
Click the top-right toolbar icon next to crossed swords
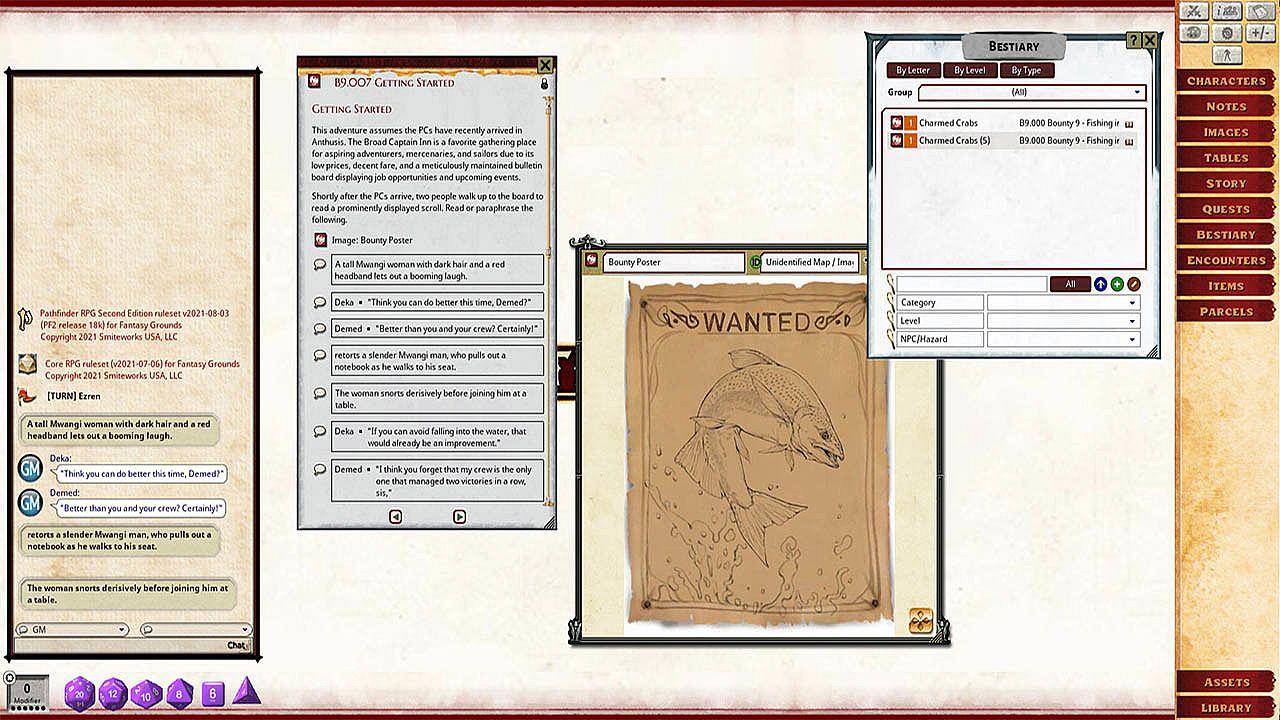[1227, 11]
